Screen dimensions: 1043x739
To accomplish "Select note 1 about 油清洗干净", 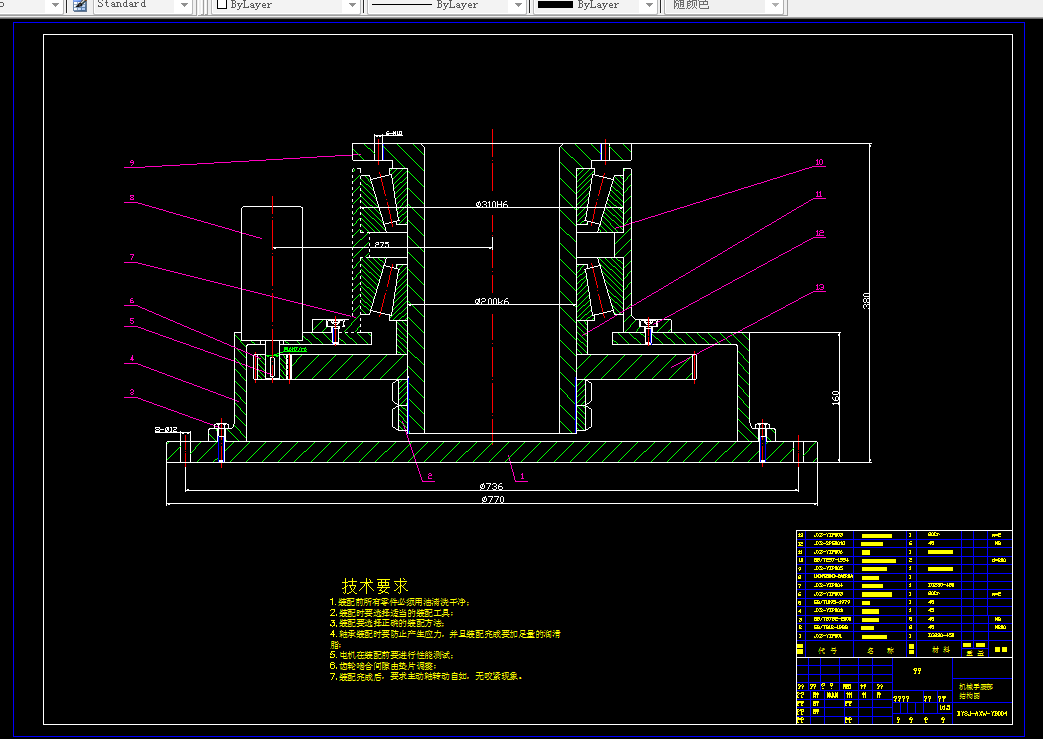I will 400,602.
